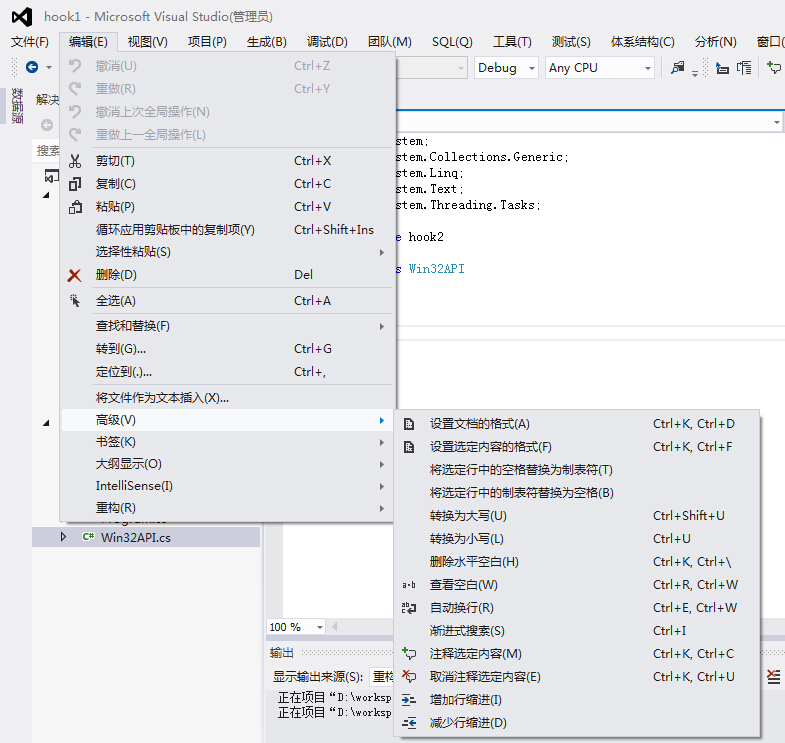Open the Build (生成) menu

click(x=267, y=42)
